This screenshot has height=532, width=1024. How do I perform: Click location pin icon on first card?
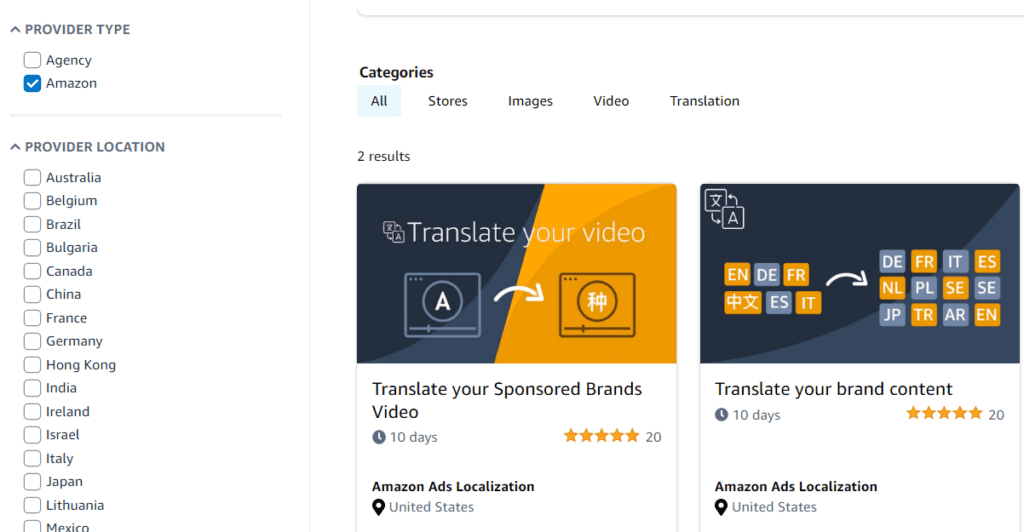(x=378, y=507)
